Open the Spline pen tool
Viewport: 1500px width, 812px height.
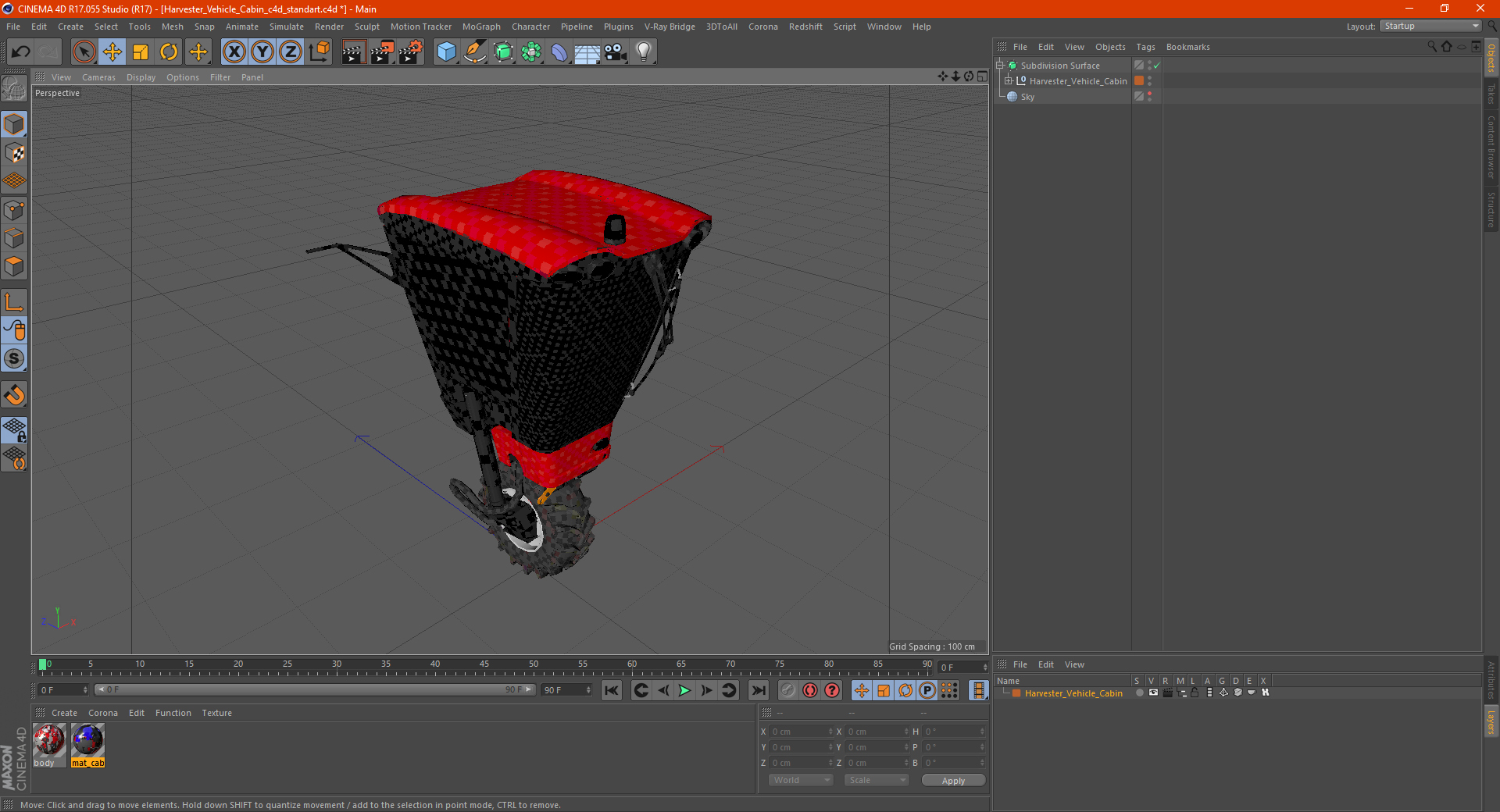click(x=475, y=52)
